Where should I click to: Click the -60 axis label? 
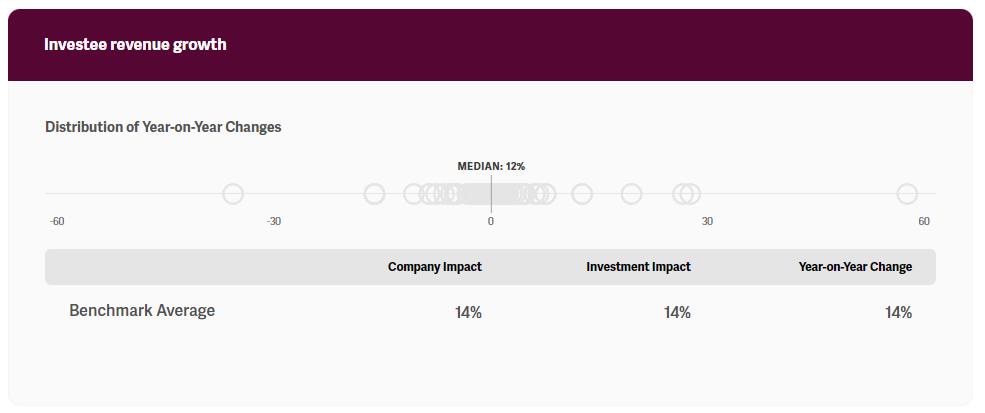pyautogui.click(x=57, y=221)
